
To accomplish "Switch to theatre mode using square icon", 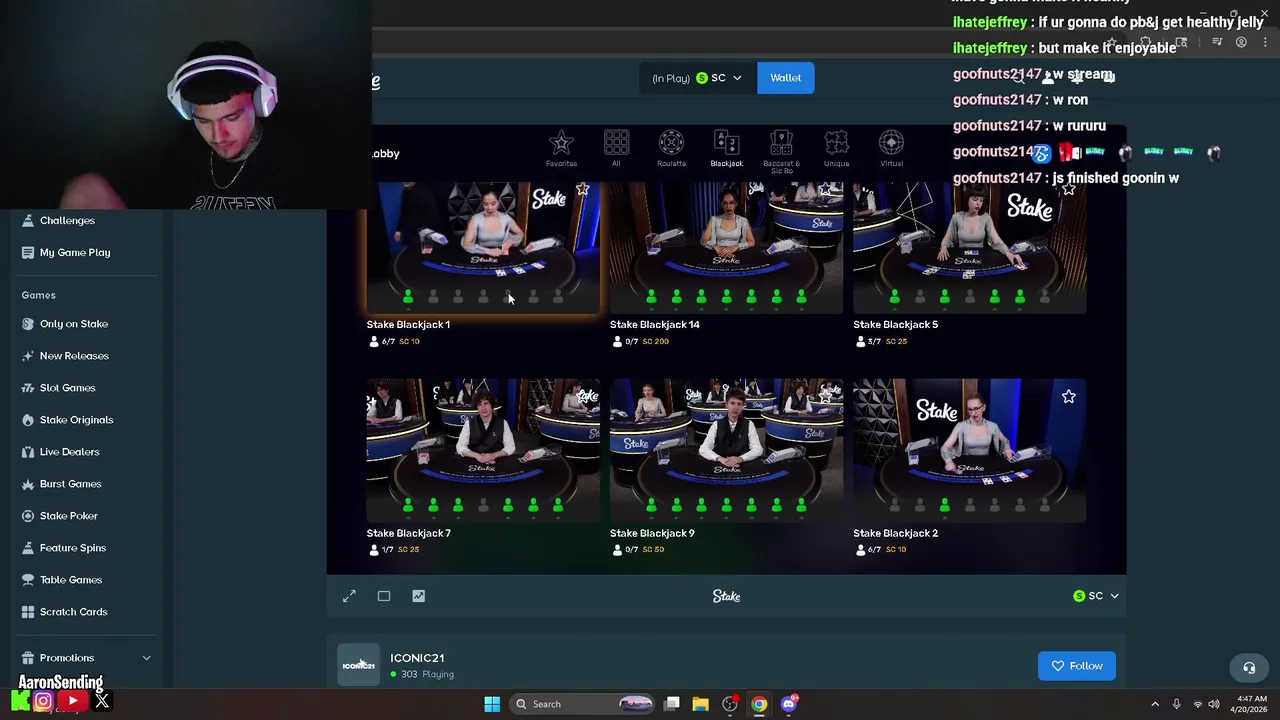I will pyautogui.click(x=384, y=596).
